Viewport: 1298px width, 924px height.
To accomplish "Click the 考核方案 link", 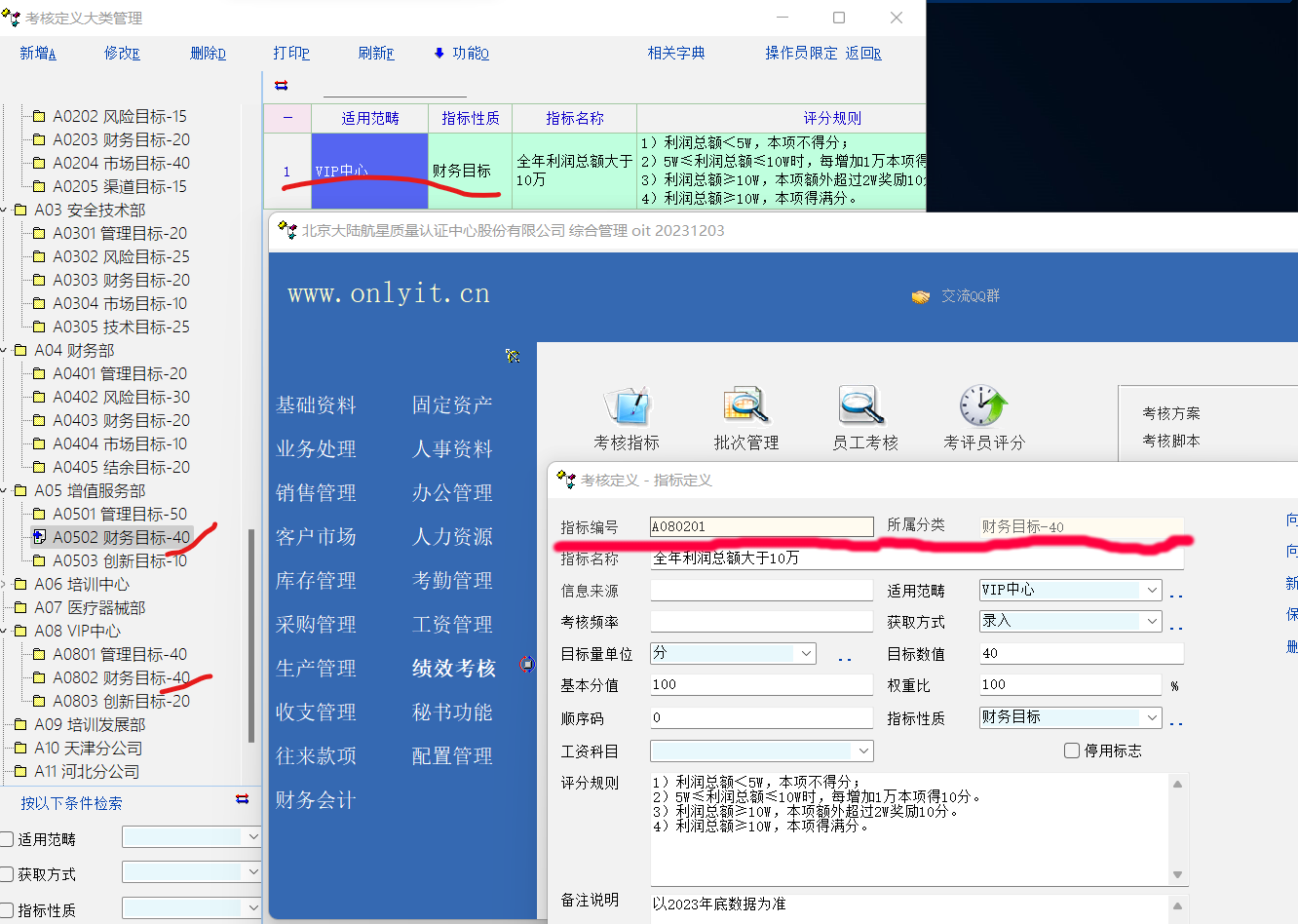I will (1171, 413).
